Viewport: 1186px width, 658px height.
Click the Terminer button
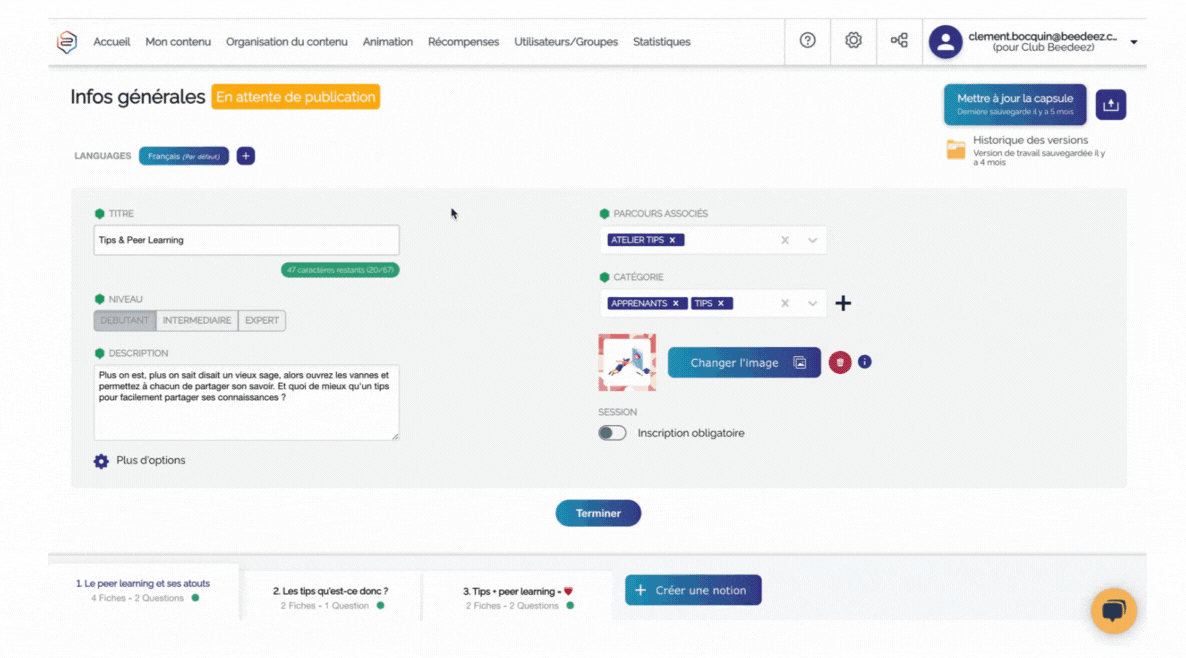click(x=598, y=513)
